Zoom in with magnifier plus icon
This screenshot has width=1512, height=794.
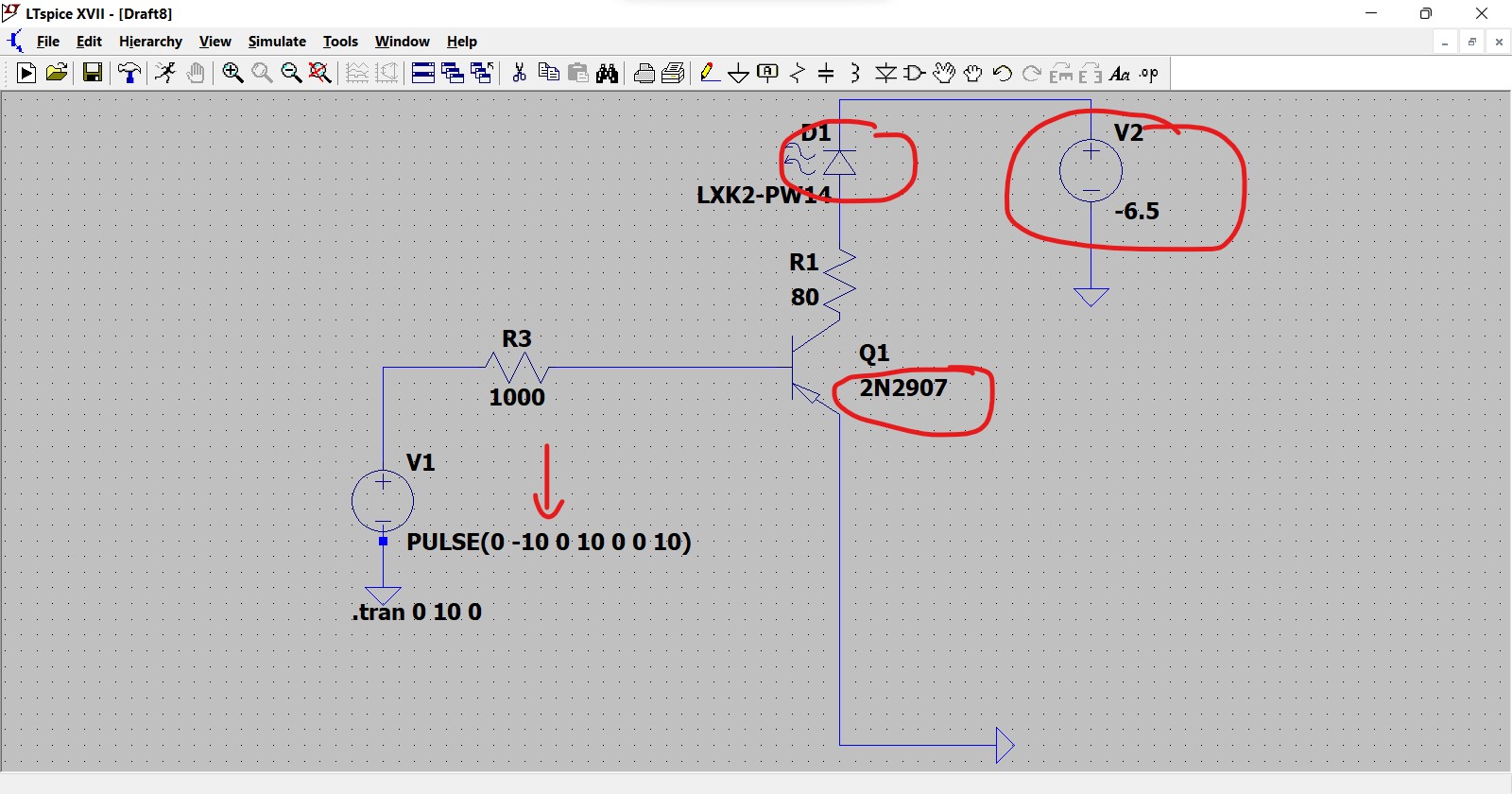(x=232, y=73)
